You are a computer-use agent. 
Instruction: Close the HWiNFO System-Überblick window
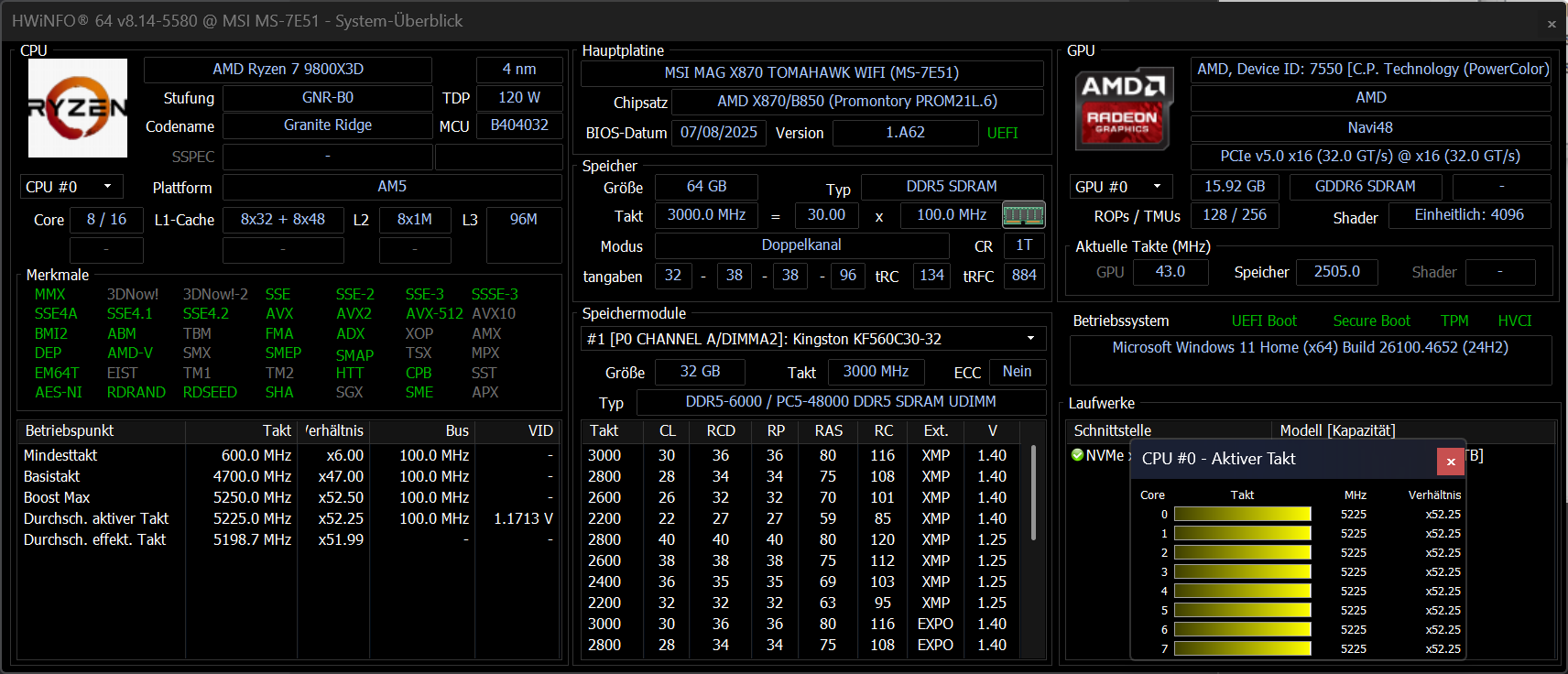[x=1552, y=24]
